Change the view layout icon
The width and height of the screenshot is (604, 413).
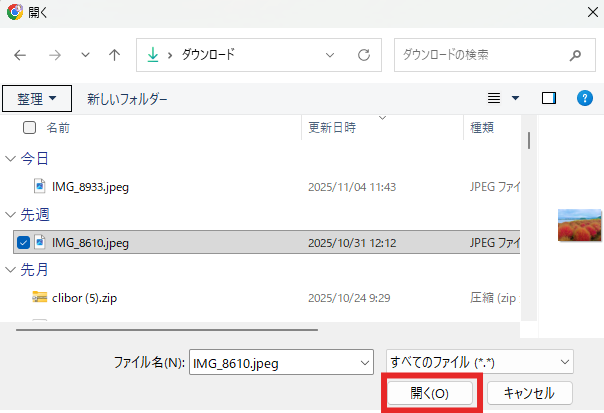[x=494, y=98]
